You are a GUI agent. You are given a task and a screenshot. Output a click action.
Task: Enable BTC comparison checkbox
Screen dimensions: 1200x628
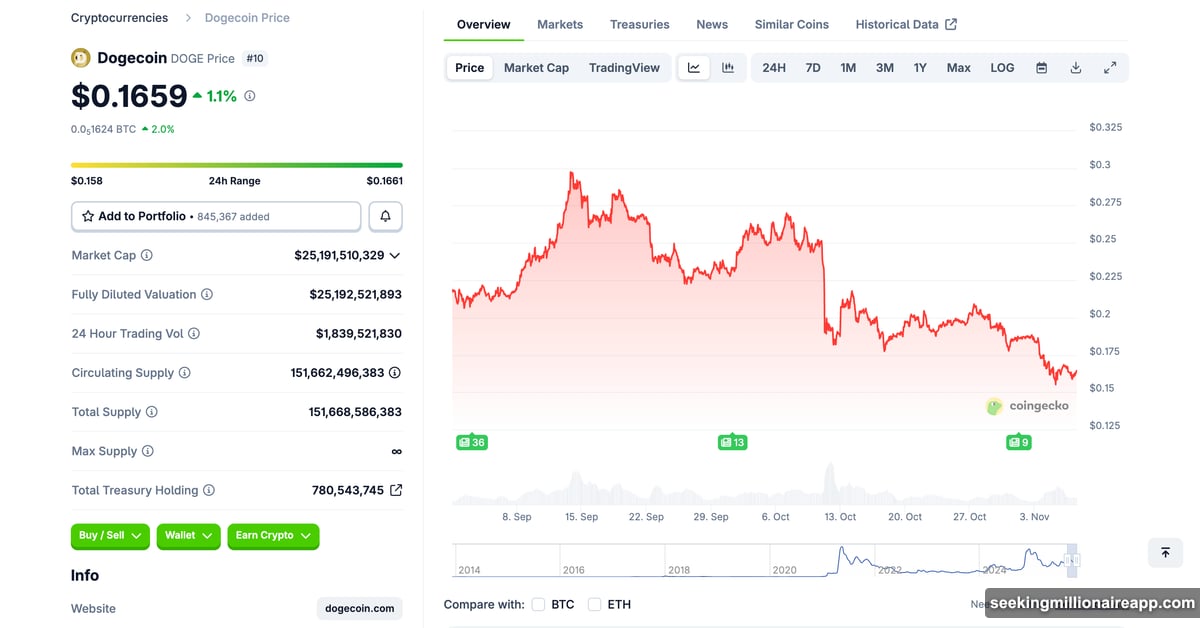click(538, 604)
